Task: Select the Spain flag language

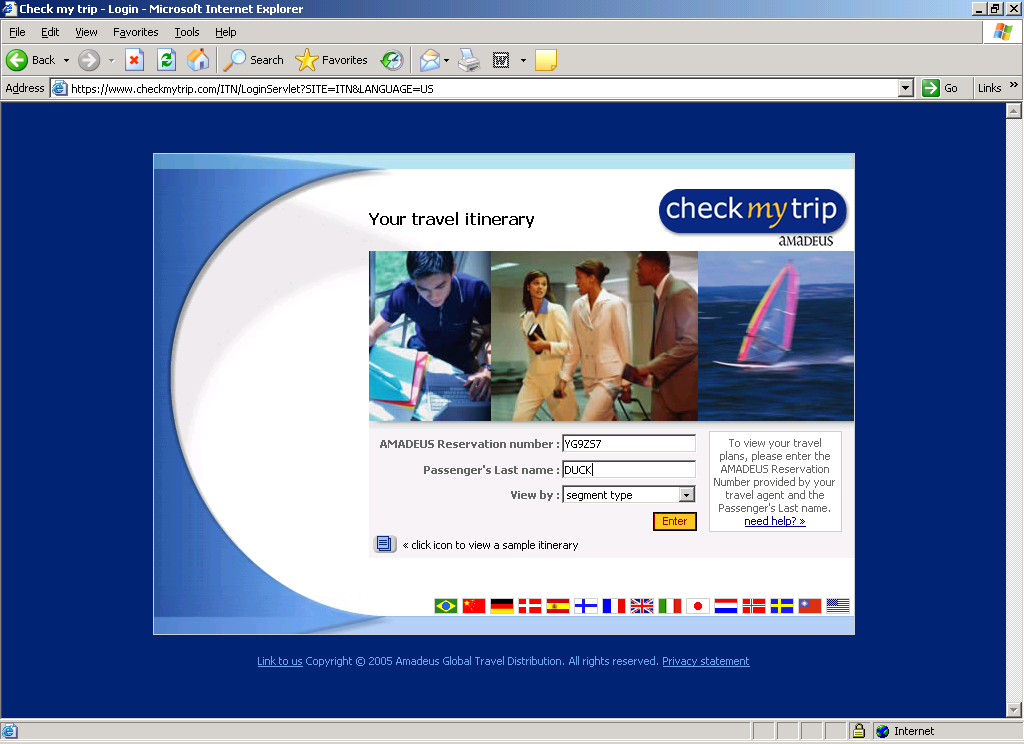Action: pos(558,606)
